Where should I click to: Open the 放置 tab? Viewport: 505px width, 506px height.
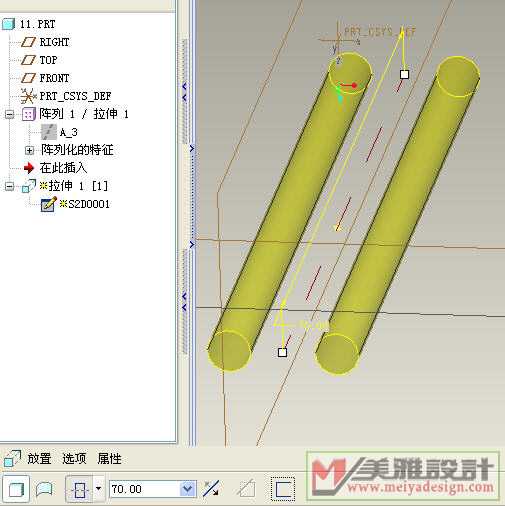(39, 459)
